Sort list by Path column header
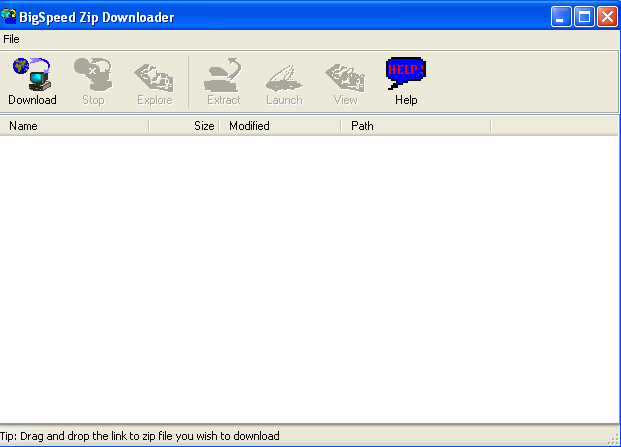This screenshot has width=621, height=447. (x=416, y=126)
